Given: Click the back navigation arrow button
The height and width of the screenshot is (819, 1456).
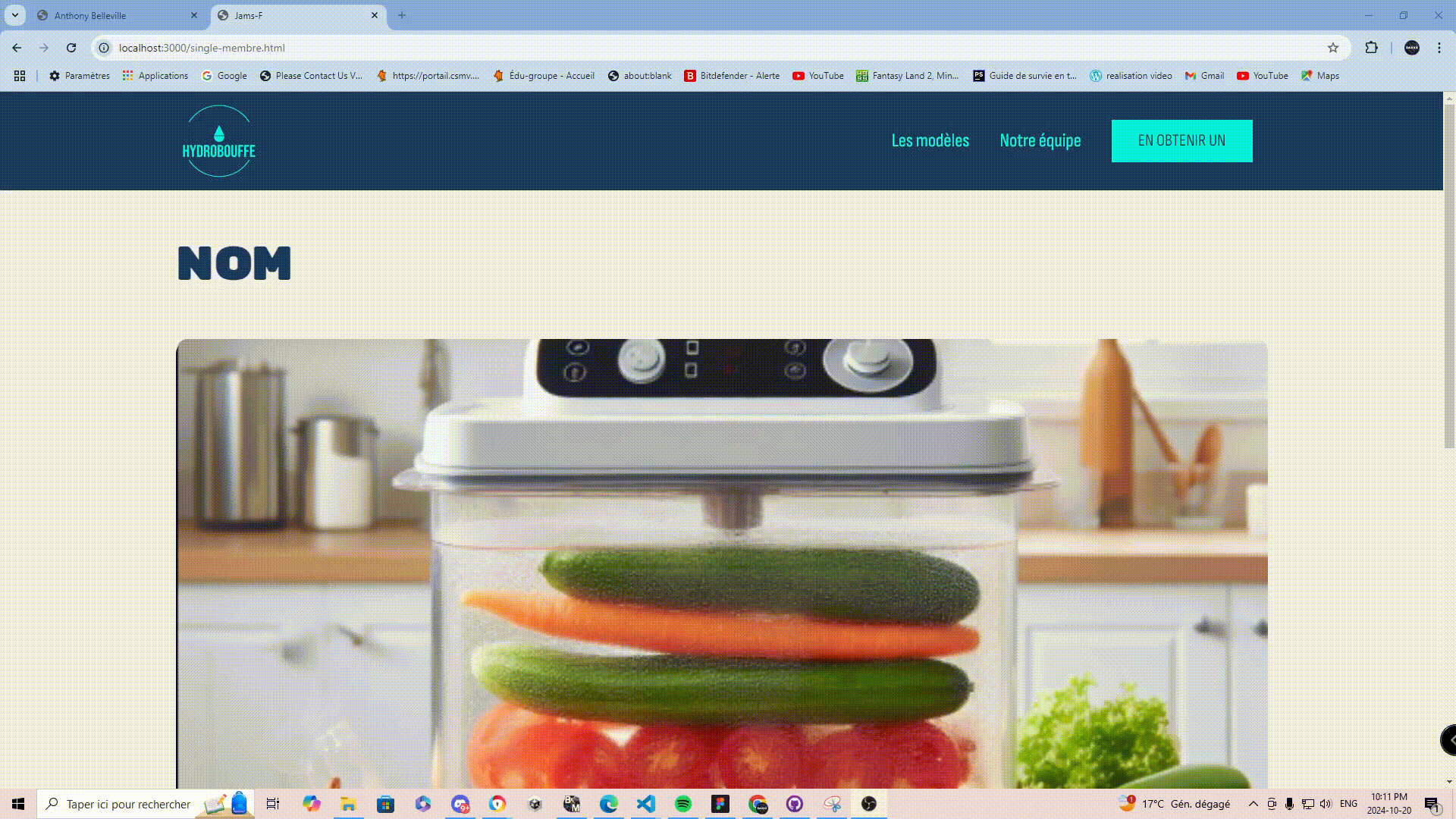Looking at the screenshot, I should (17, 47).
